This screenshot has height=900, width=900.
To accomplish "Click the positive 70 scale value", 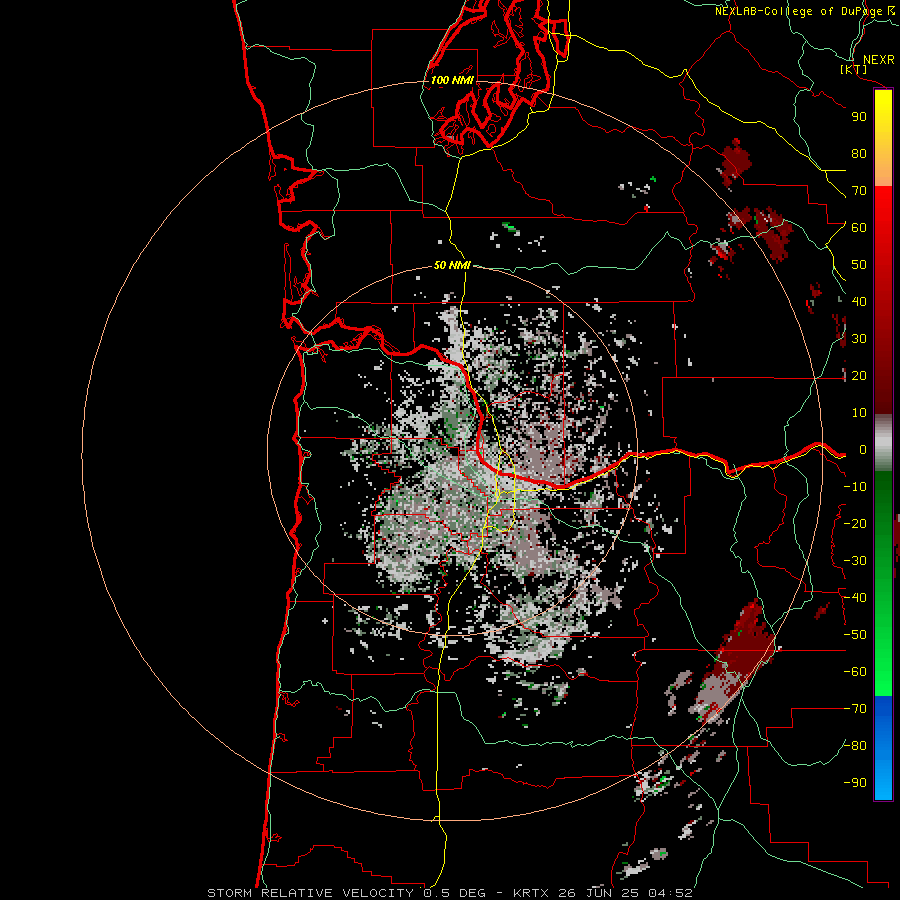I will click(x=859, y=191).
